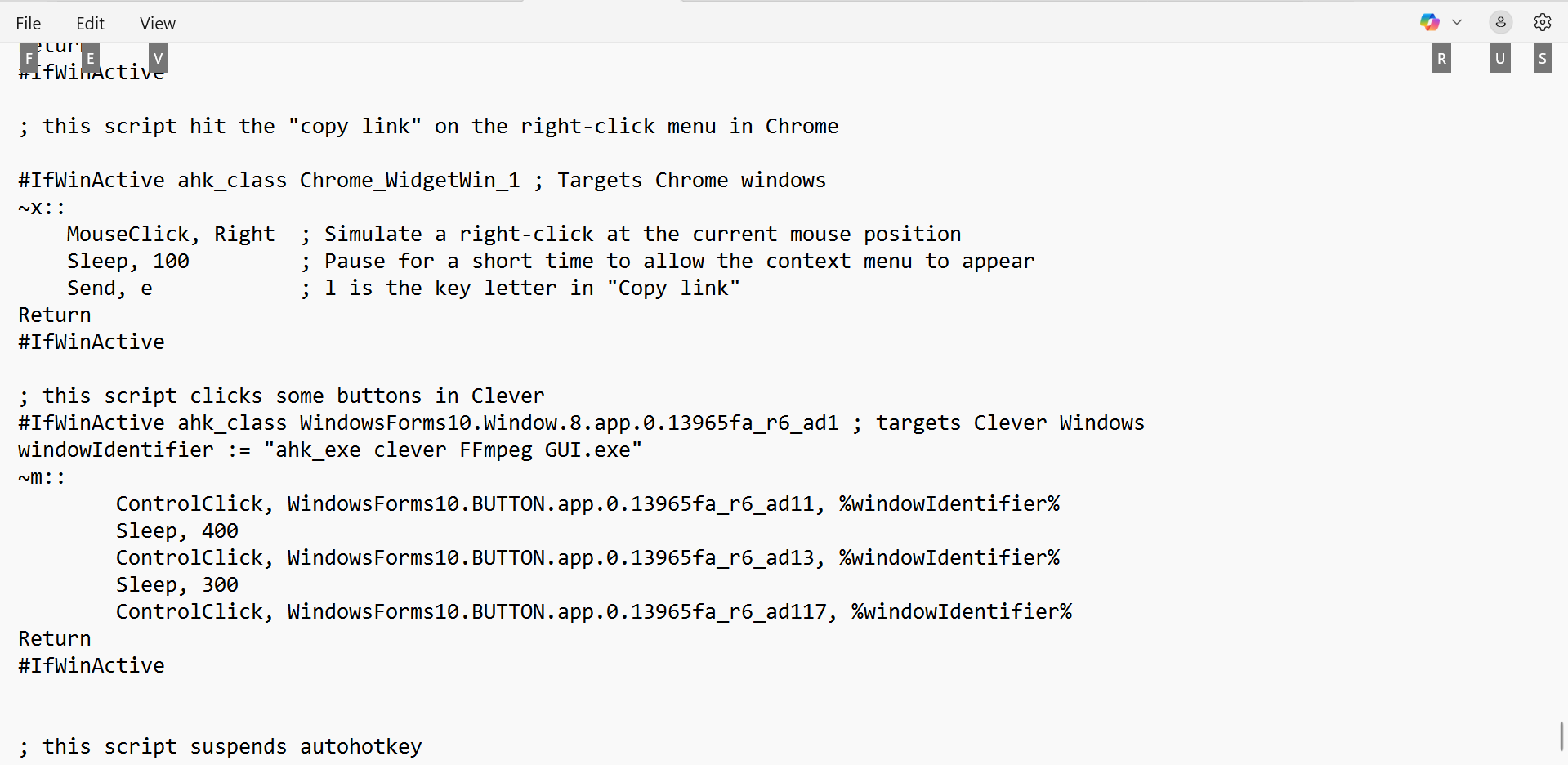
Task: Open the Edit menu
Action: click(x=90, y=24)
